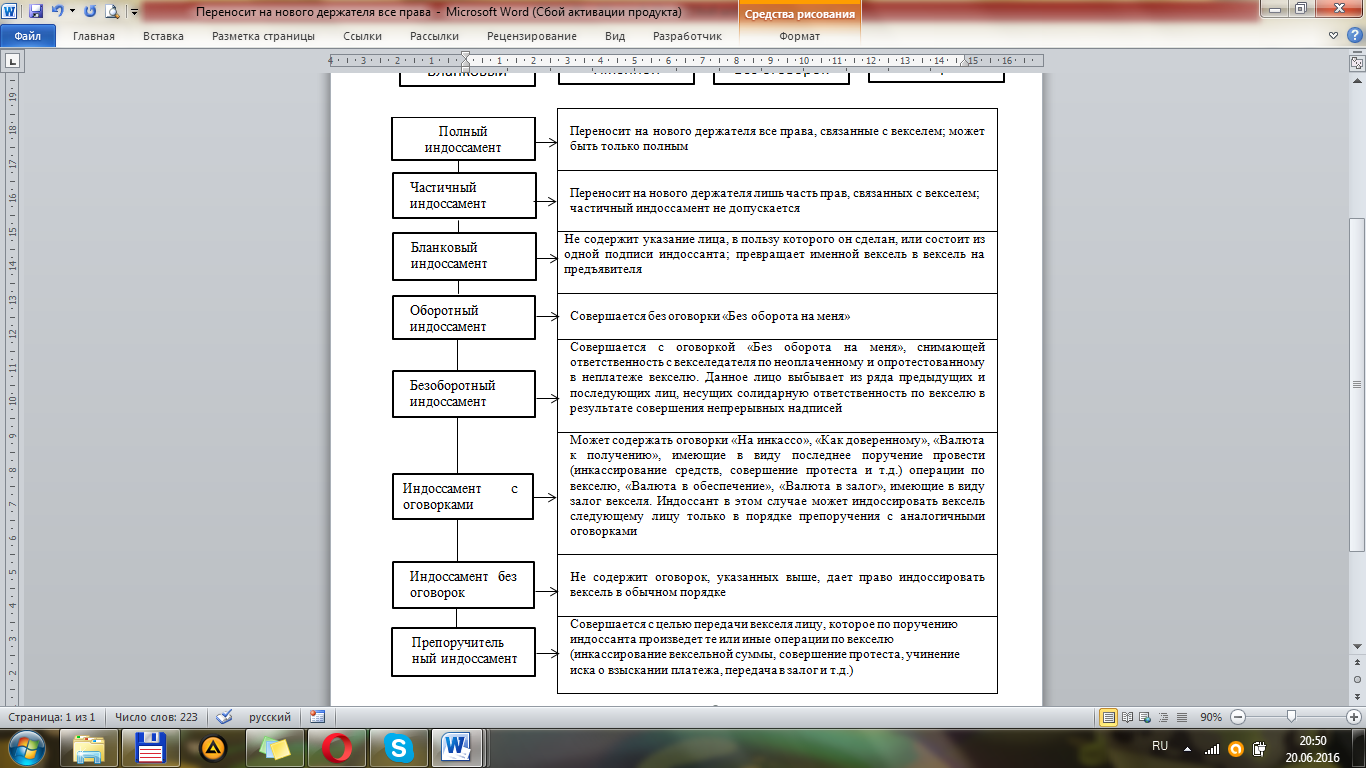Show hidden tray icons arrow

click(1187, 747)
